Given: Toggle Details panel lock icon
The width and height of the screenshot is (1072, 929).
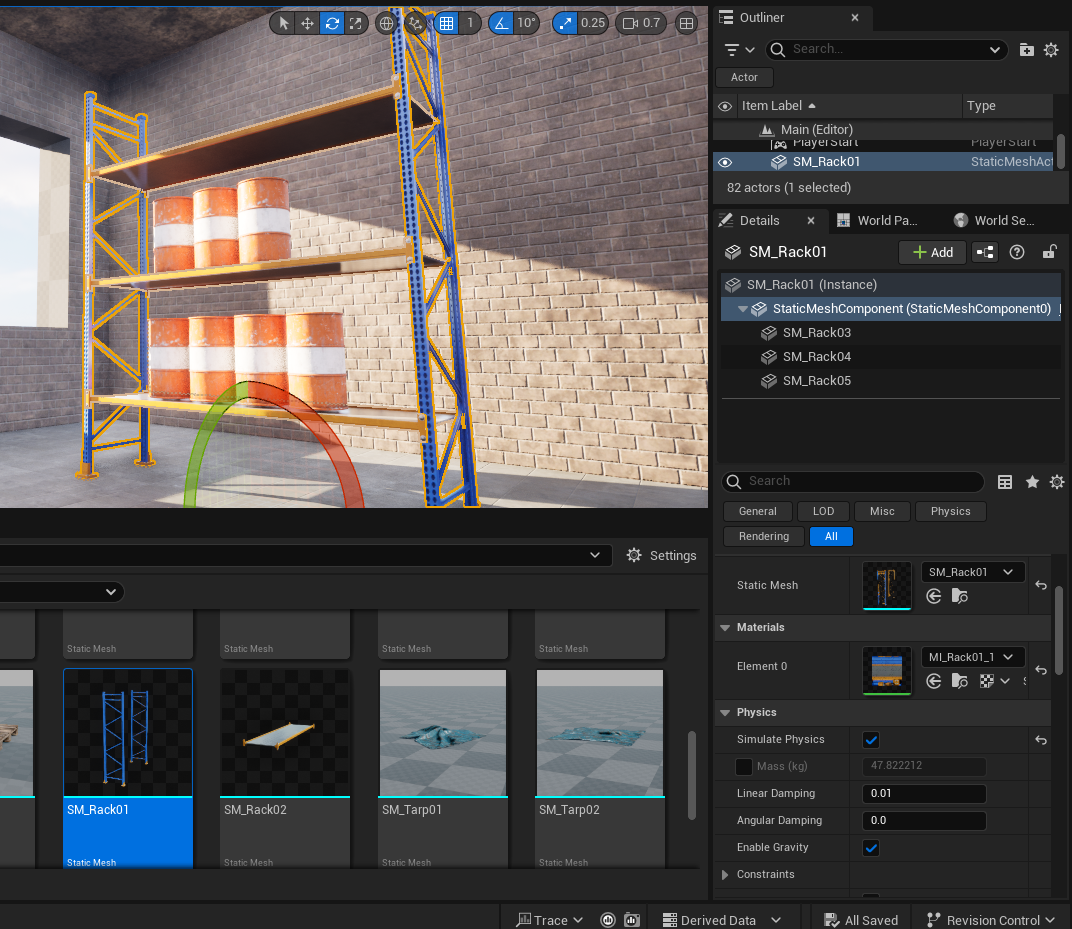Looking at the screenshot, I should (1049, 252).
